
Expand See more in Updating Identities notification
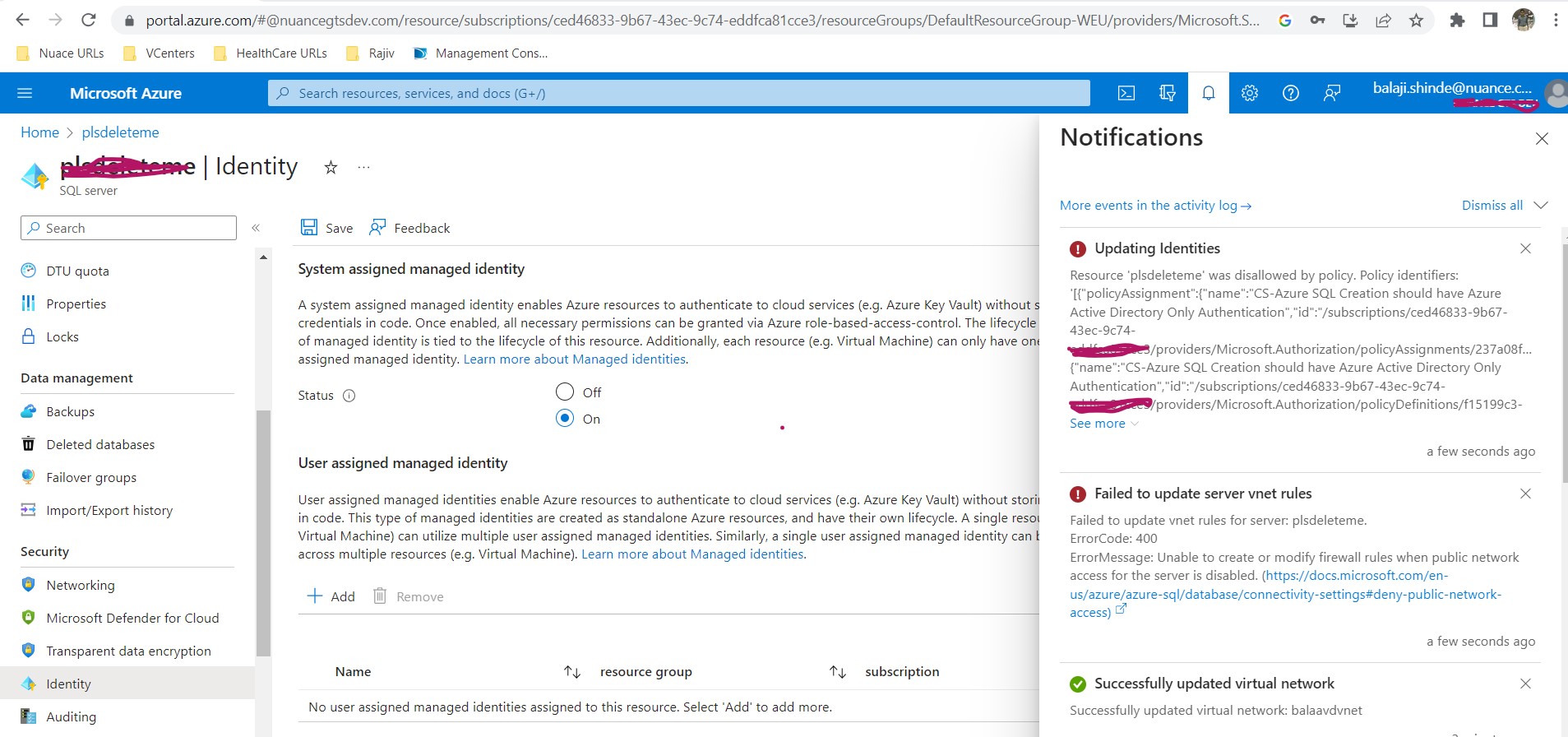point(1104,423)
